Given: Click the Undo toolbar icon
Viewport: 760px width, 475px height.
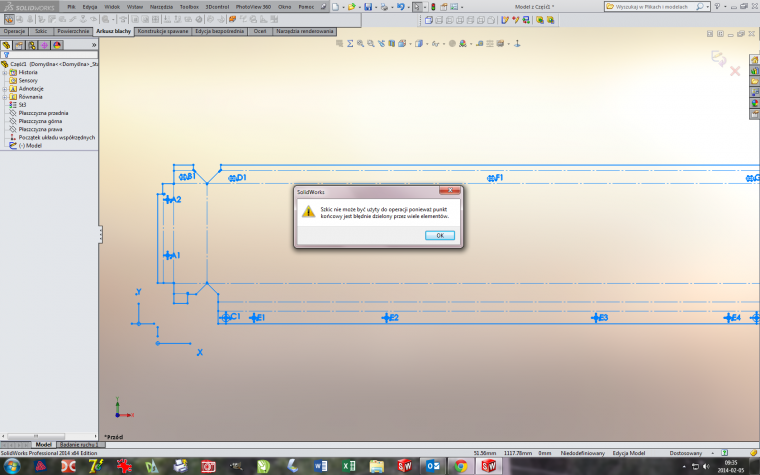Looking at the screenshot, I should (400, 7).
